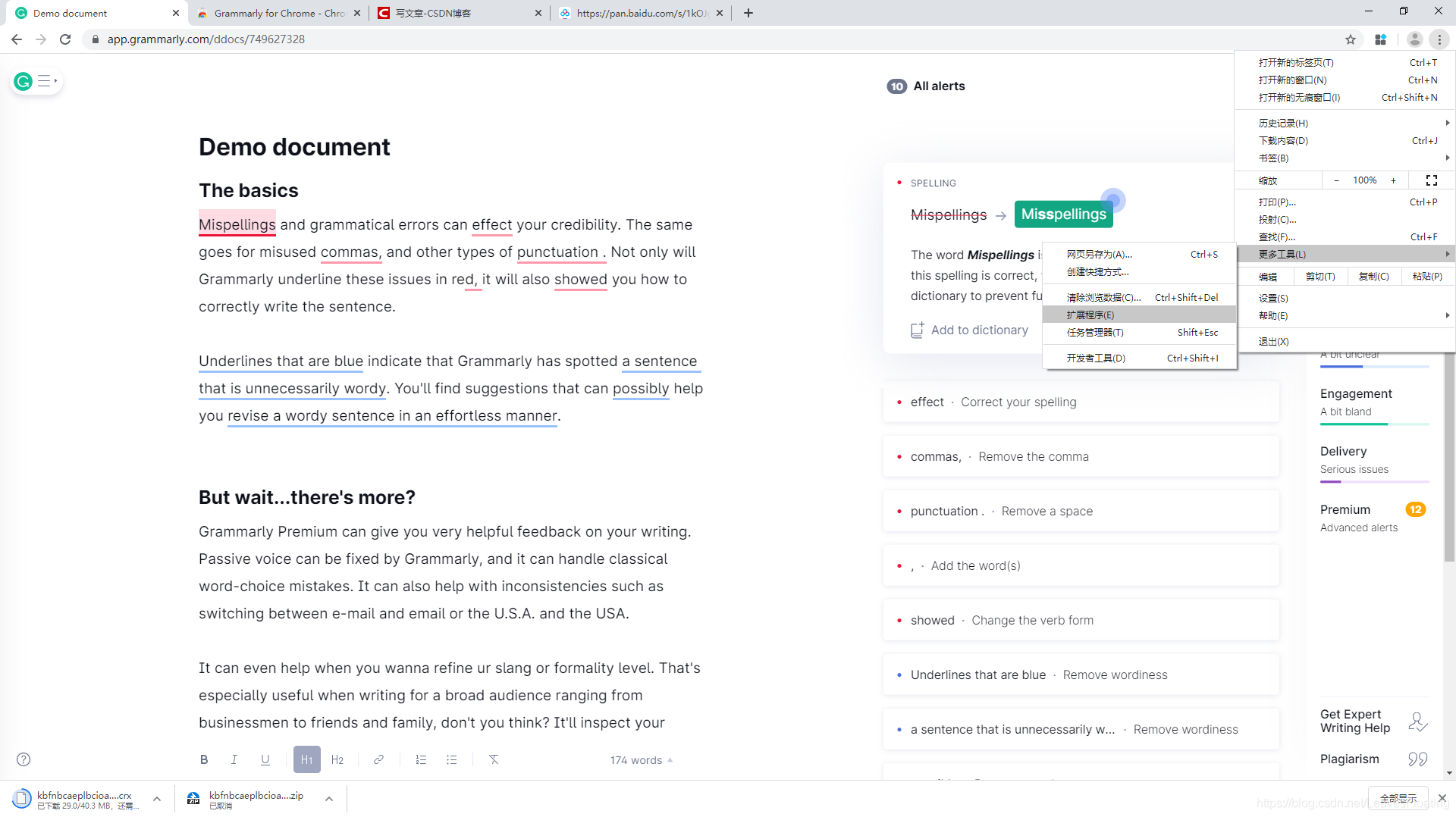Choose 清除浏览数据(C)... menu item
The image size is (1456, 817).
[1140, 297]
